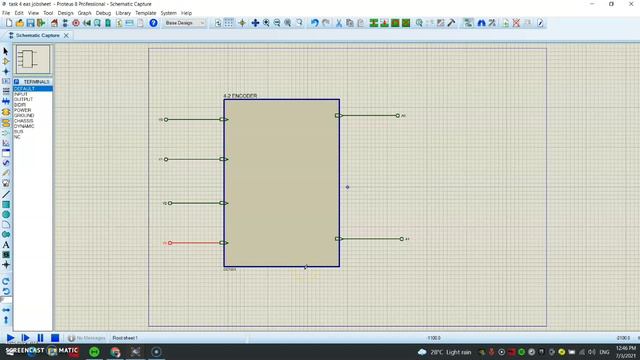Viewport: 640px width, 360px height.
Task: Select the 2D Graphics Circle tool
Action: click(6, 215)
